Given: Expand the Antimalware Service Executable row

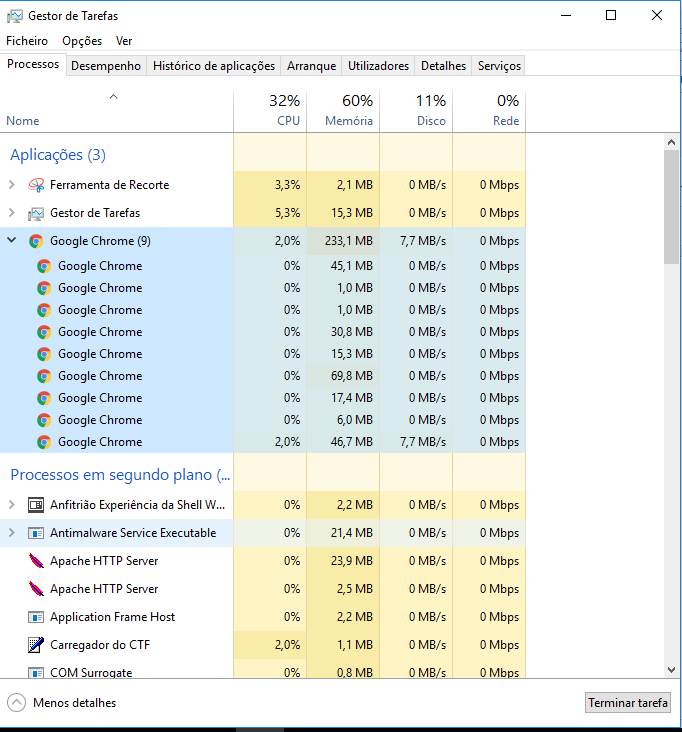Looking at the screenshot, I should [12, 533].
